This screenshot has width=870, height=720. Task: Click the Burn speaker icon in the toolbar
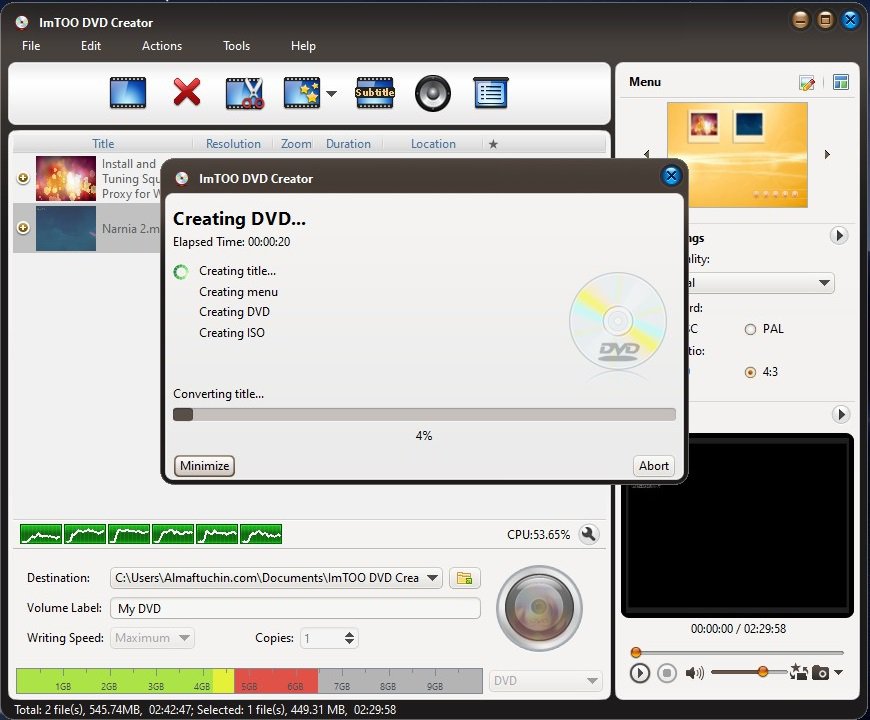tap(432, 93)
